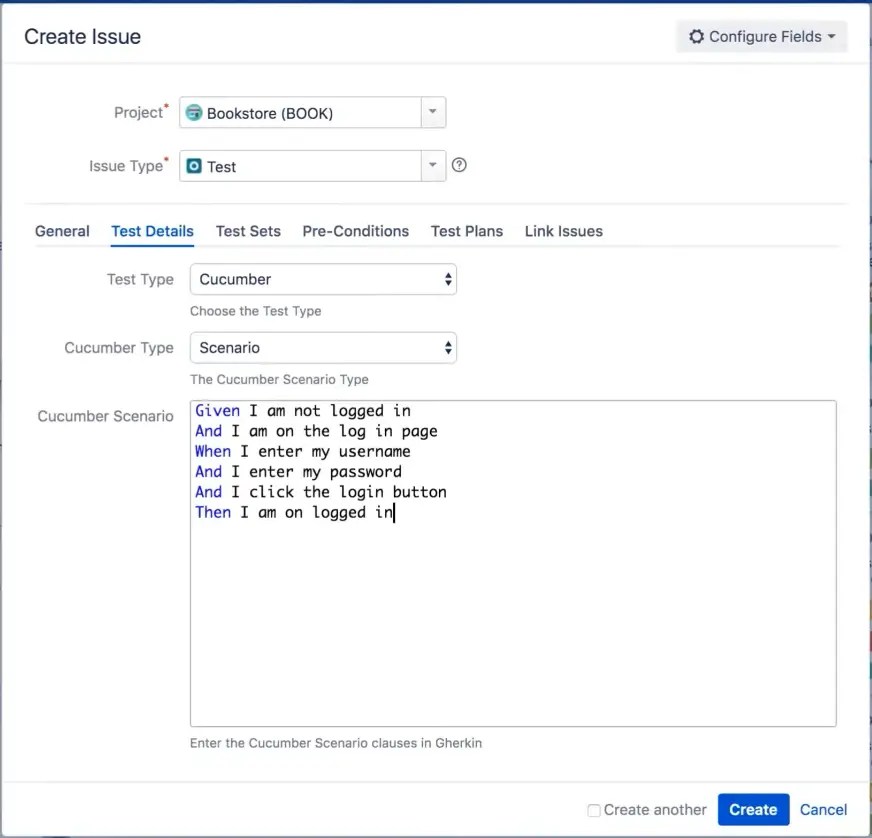Open the Cucumber Type dropdown showing Scenario
Screen dimensions: 872x838
coord(322,347)
